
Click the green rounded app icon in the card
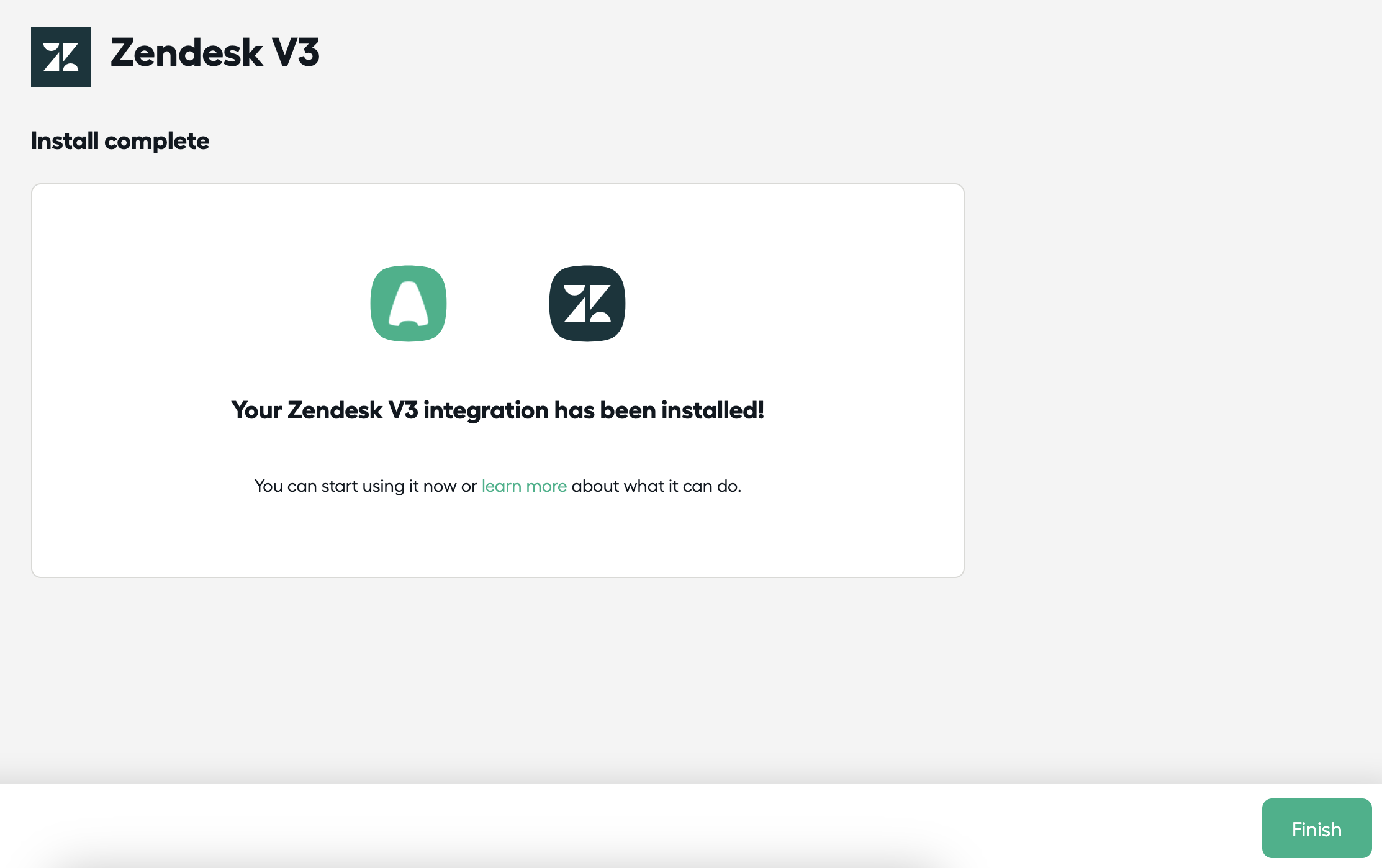[409, 304]
